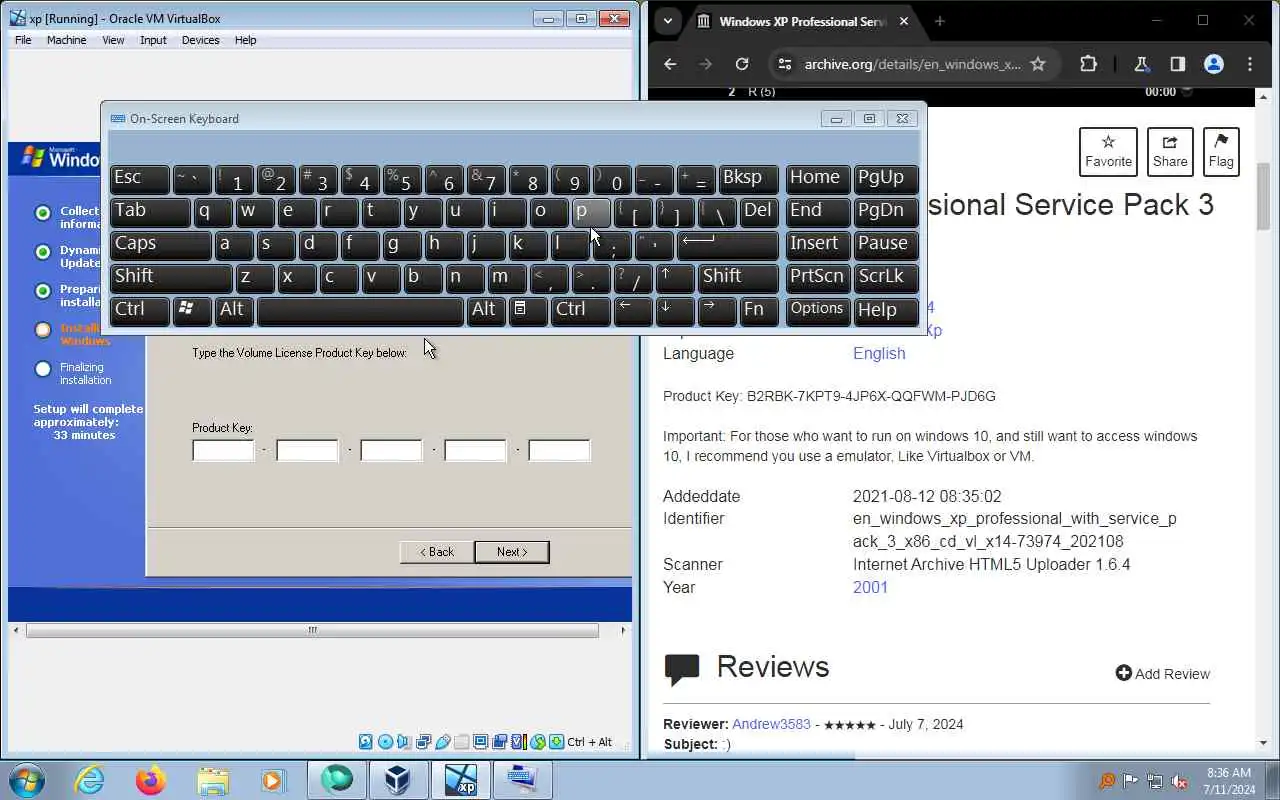Viewport: 1280px width, 800px height.
Task: Click the Options key on the On-Screen Keyboard
Action: (817, 310)
